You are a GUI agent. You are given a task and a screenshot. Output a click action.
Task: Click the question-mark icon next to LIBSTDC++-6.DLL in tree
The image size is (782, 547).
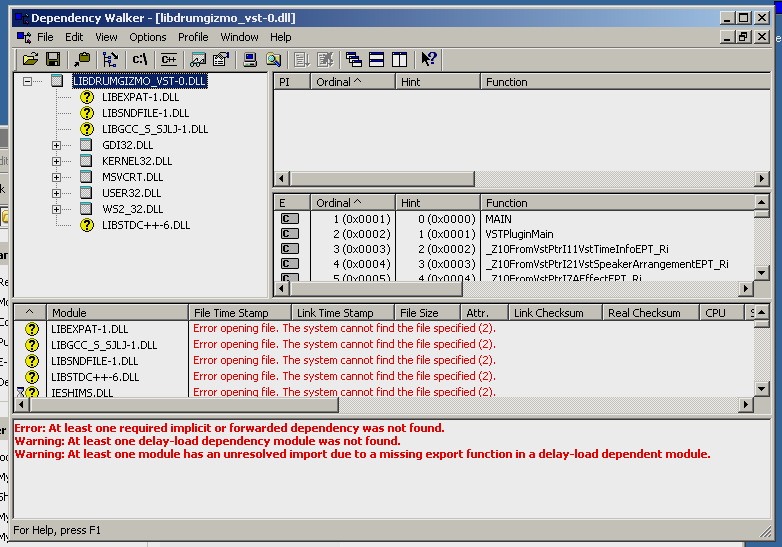[87, 225]
